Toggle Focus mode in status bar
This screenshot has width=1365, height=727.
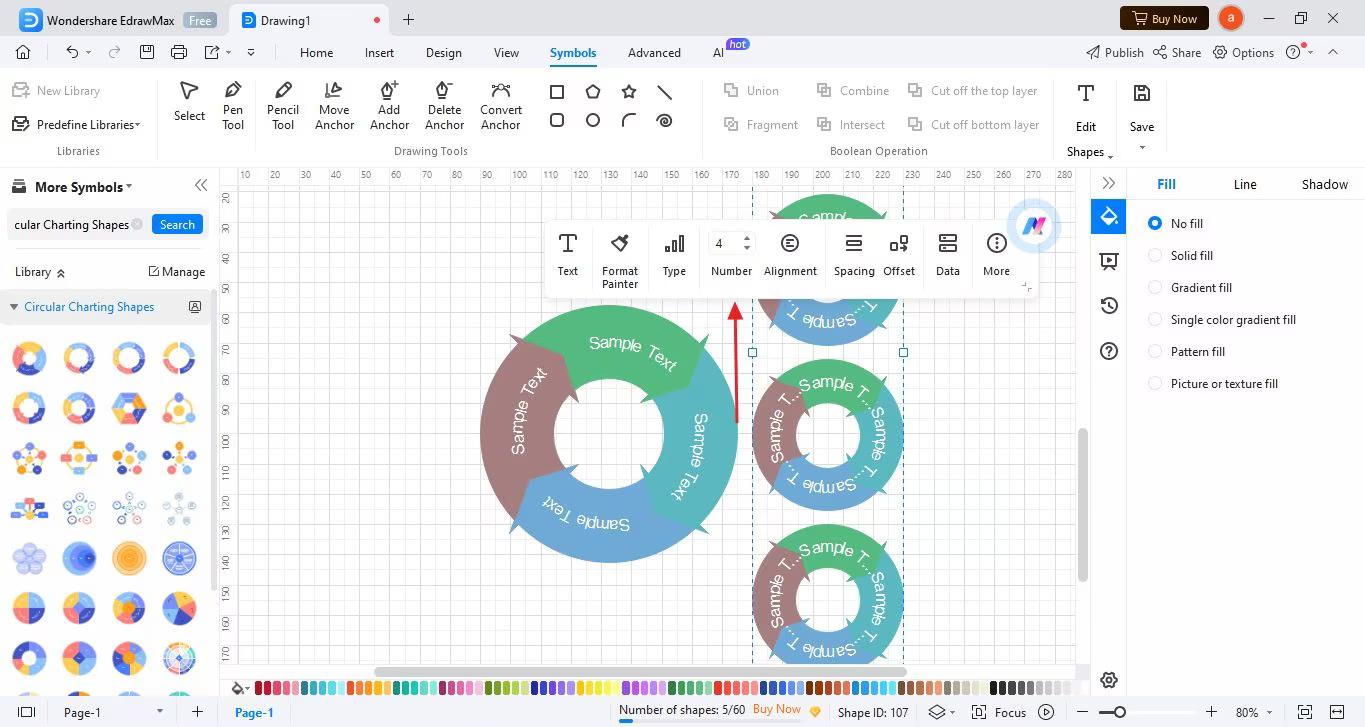999,712
